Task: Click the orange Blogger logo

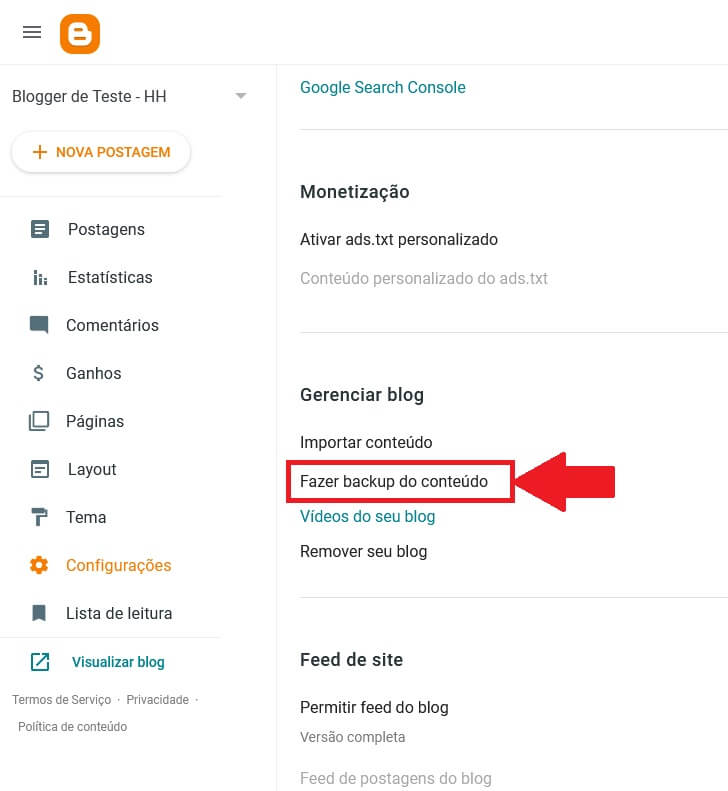Action: click(x=80, y=34)
